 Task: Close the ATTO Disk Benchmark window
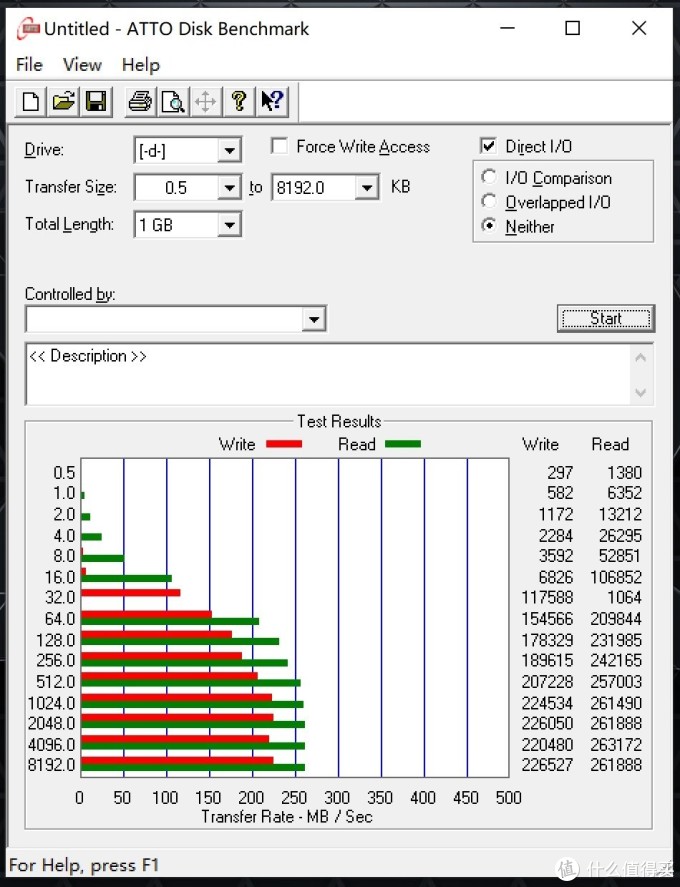pos(639,28)
